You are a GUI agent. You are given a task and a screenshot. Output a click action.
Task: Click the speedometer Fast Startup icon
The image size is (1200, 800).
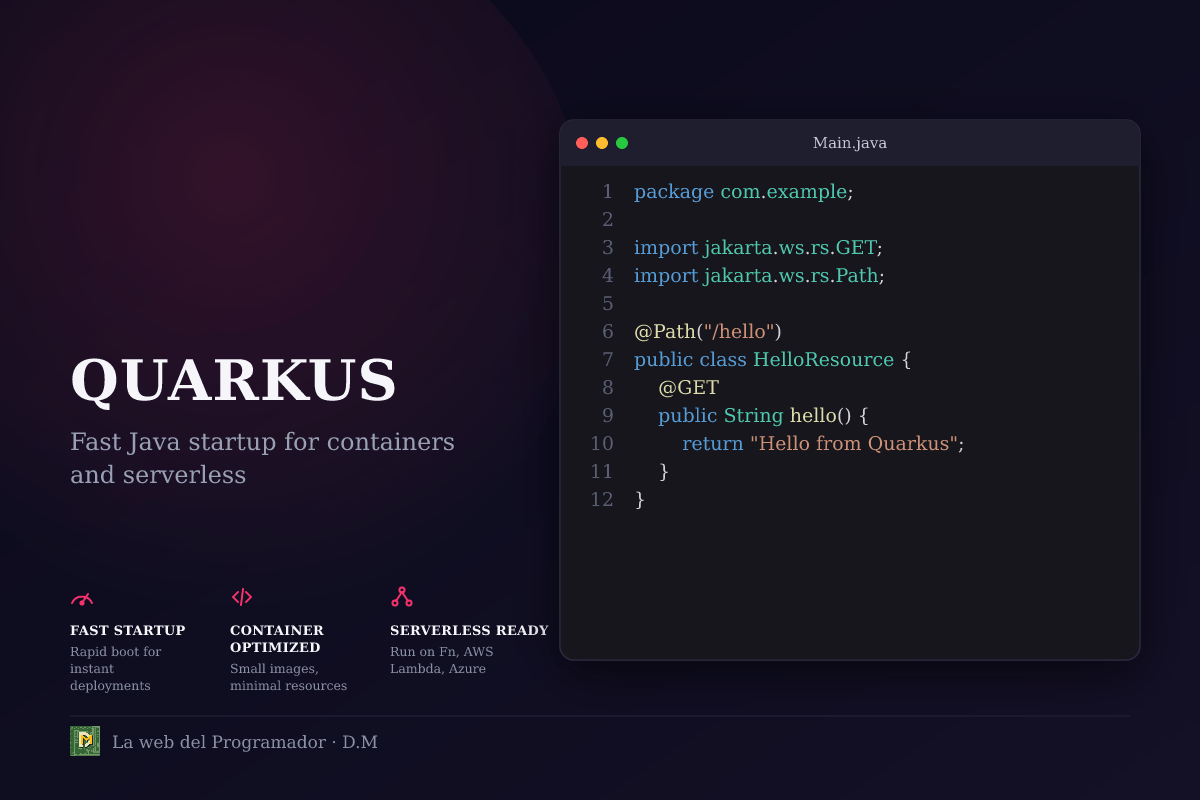pyautogui.click(x=82, y=598)
